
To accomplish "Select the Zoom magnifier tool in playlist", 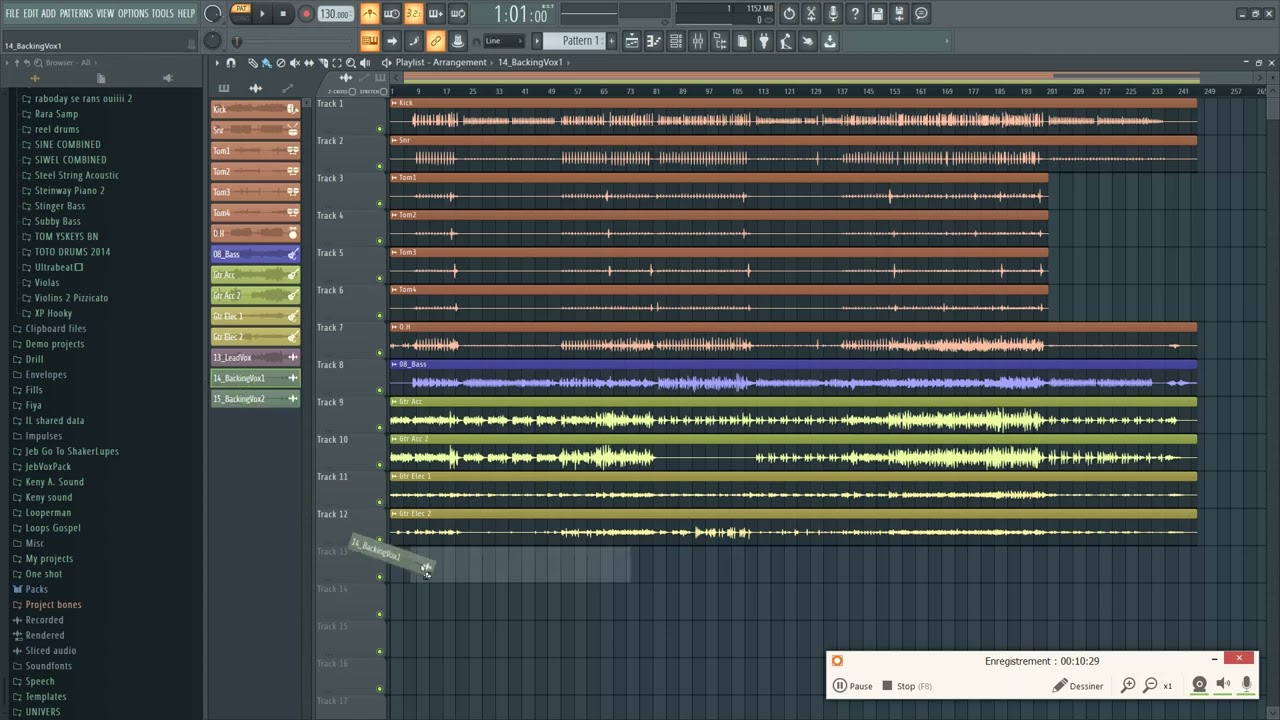I will point(351,62).
